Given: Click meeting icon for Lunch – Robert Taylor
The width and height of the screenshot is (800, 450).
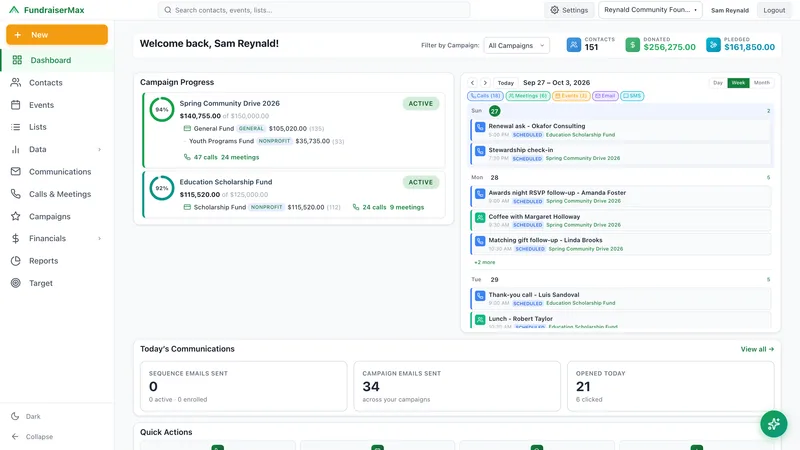Looking at the screenshot, I should click(480, 320).
